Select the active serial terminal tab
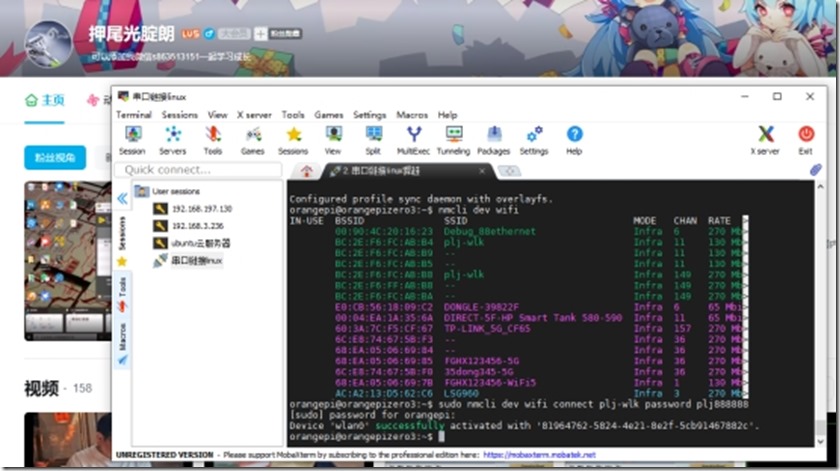The height and width of the screenshot is (471, 840). tap(408, 171)
